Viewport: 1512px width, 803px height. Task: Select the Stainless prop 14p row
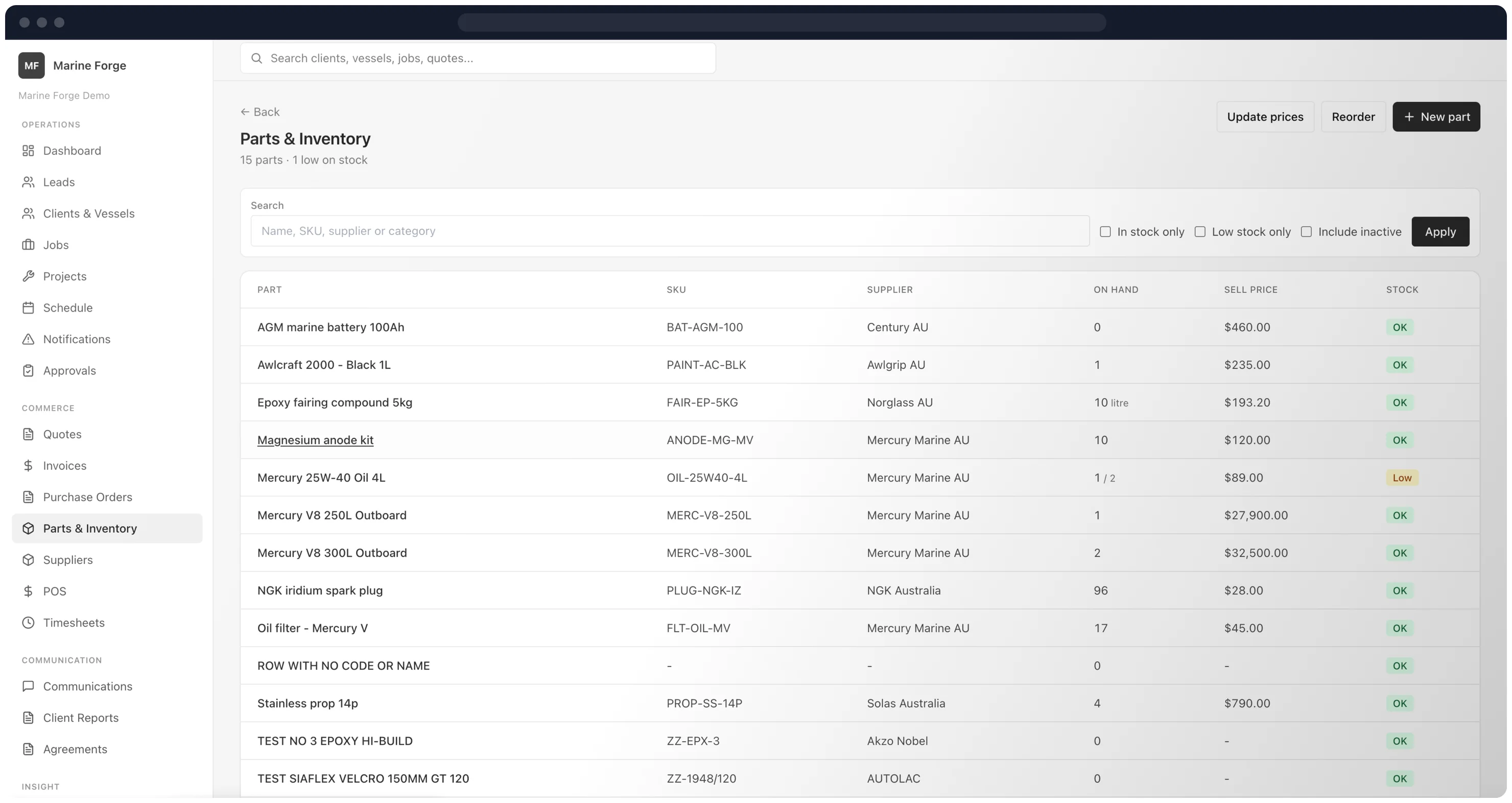(860, 703)
